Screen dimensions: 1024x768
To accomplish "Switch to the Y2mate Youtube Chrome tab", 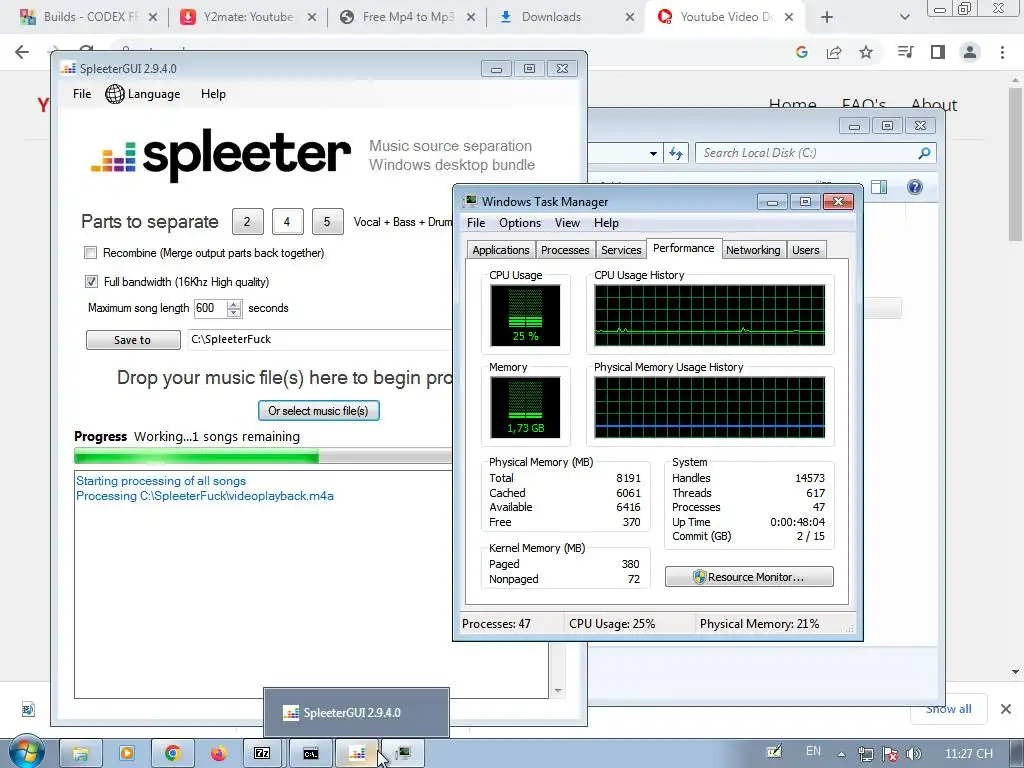I will point(246,17).
